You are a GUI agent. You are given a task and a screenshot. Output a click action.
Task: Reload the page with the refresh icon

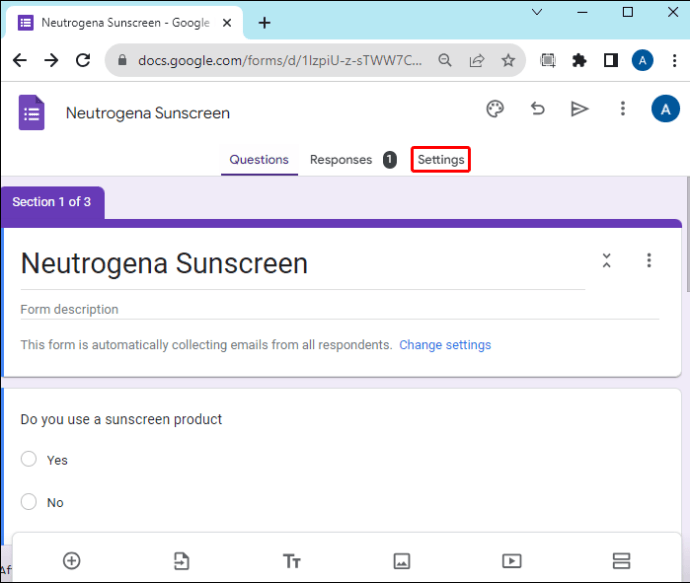pos(83,60)
